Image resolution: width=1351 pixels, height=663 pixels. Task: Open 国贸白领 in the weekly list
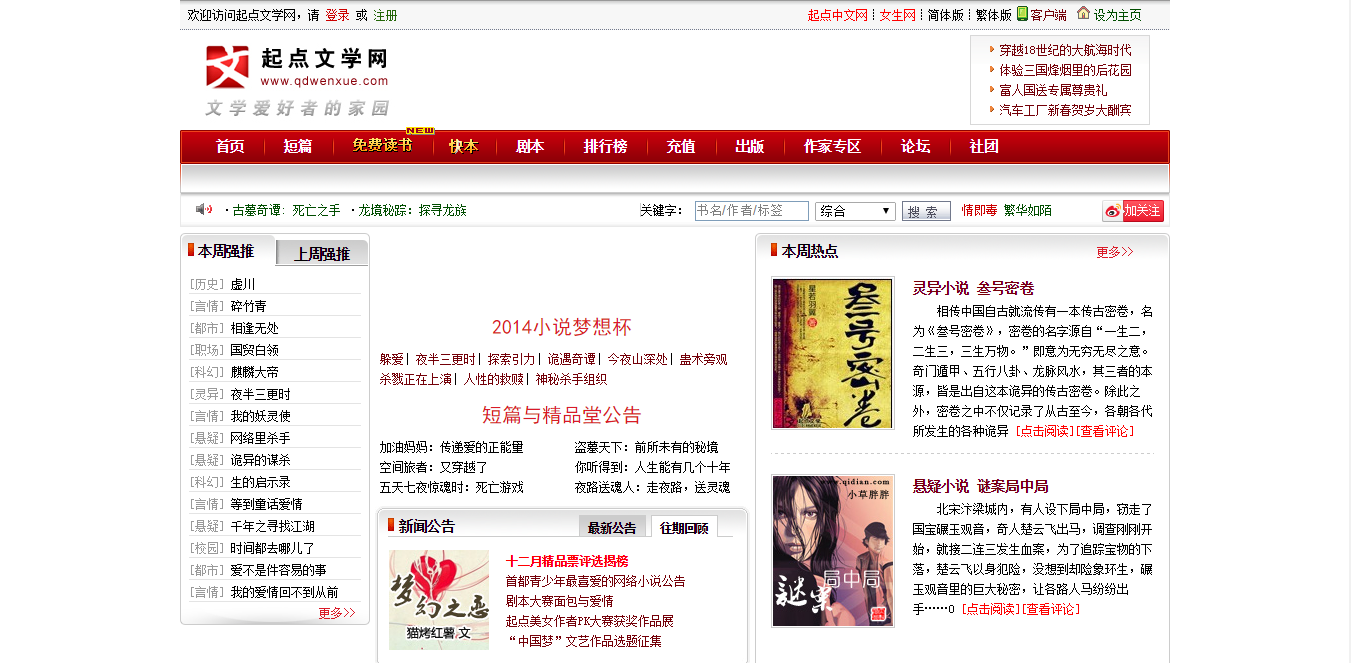pyautogui.click(x=254, y=350)
